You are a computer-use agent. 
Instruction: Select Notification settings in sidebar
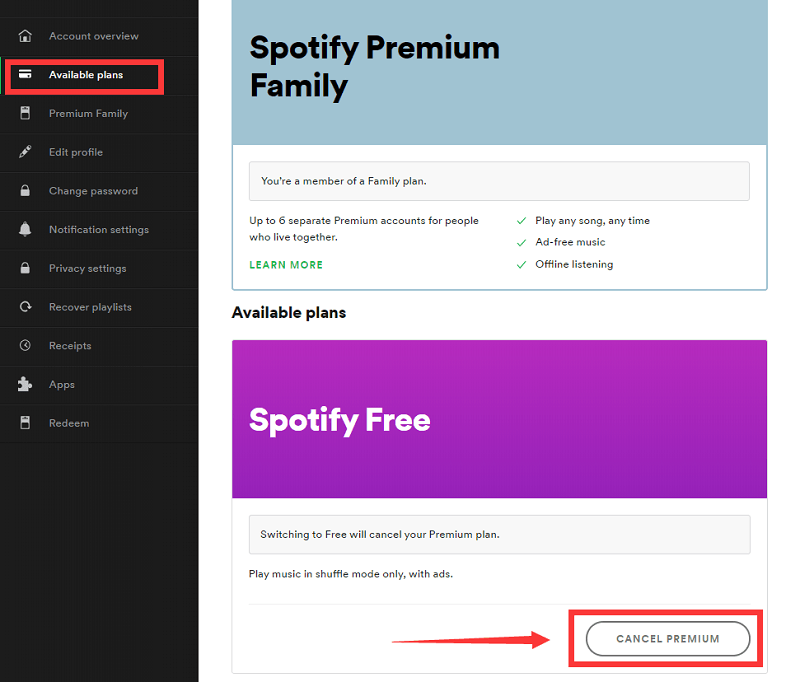pos(98,230)
